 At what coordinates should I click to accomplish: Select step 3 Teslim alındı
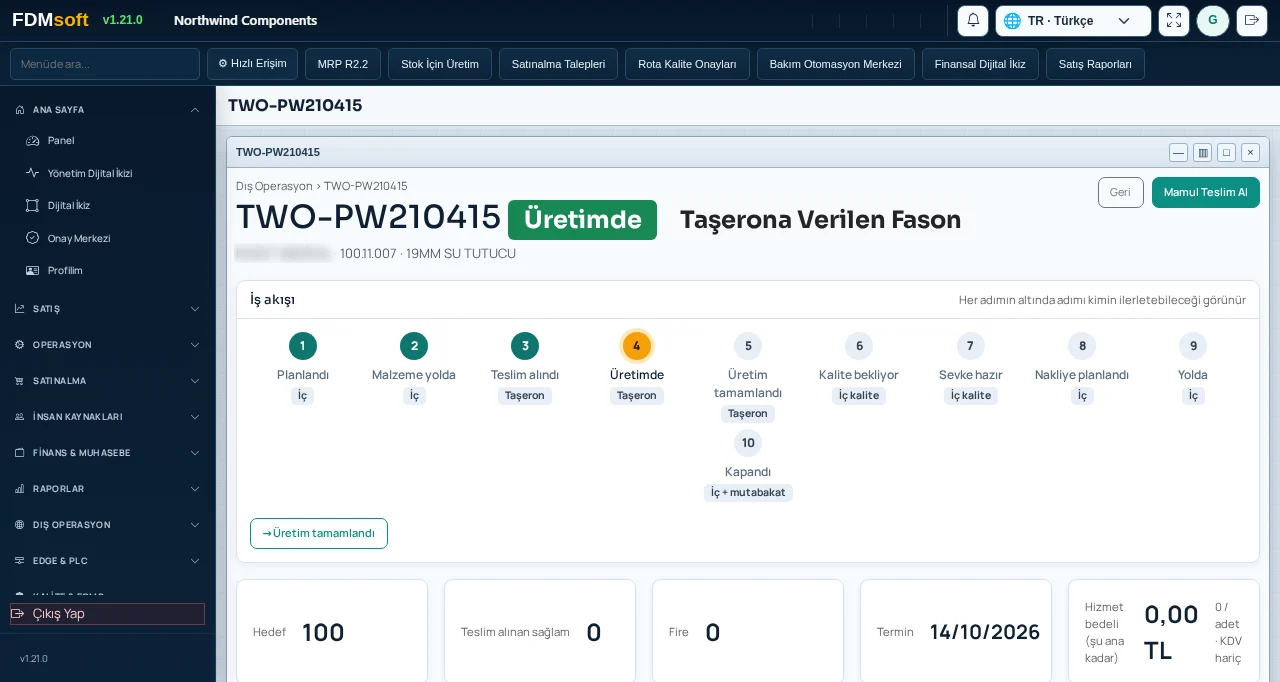tap(525, 346)
